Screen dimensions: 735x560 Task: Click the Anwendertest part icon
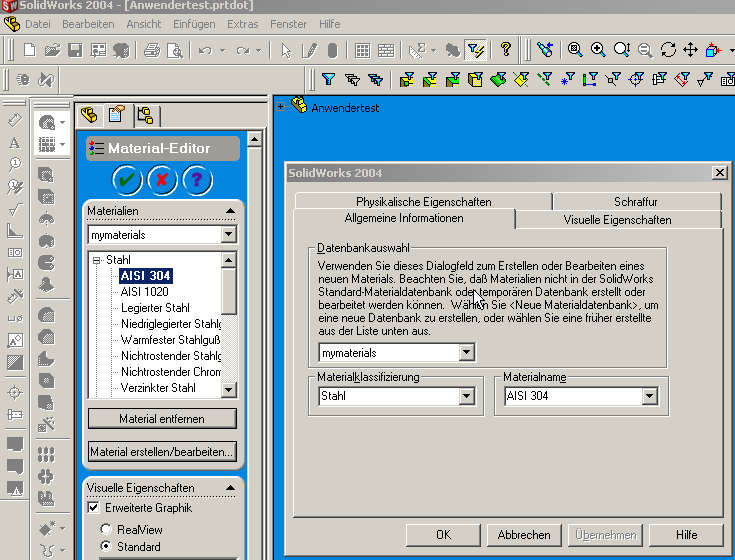coord(299,105)
